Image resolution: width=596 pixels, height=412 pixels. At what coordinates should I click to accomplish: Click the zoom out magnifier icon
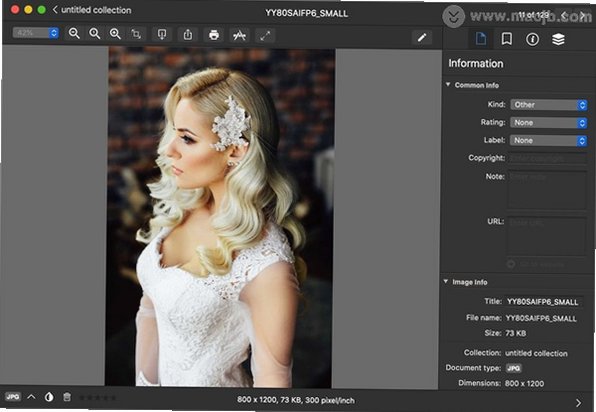(74, 34)
